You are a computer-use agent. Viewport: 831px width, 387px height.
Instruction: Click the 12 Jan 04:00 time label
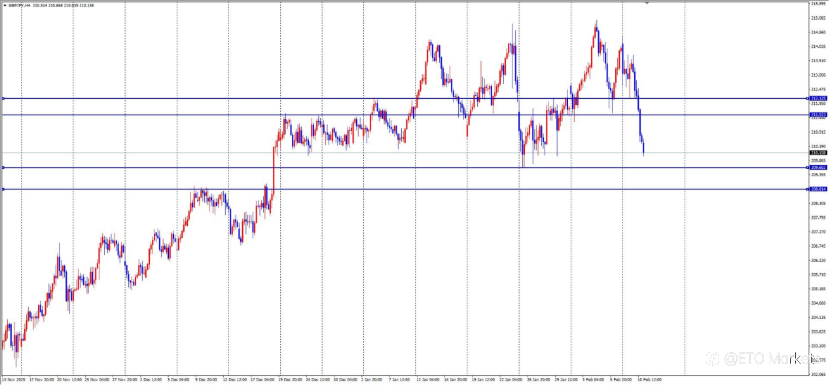point(427,380)
